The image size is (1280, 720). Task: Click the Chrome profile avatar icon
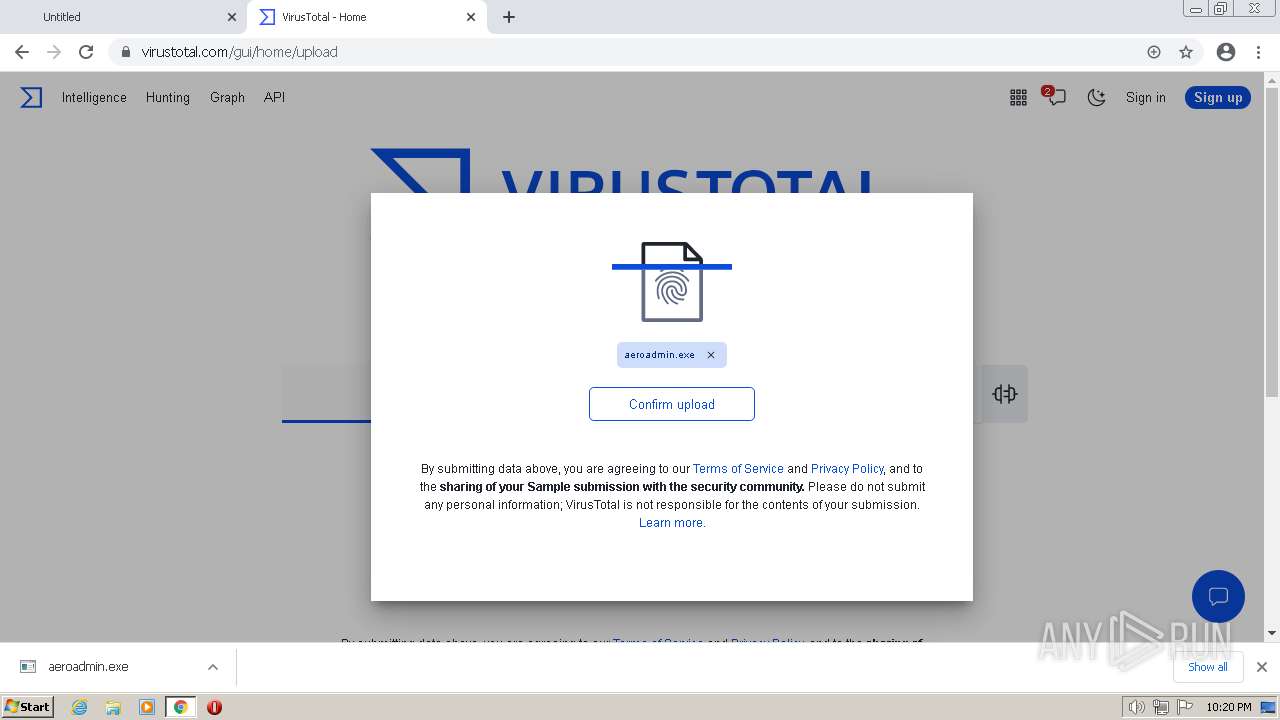click(x=1225, y=52)
